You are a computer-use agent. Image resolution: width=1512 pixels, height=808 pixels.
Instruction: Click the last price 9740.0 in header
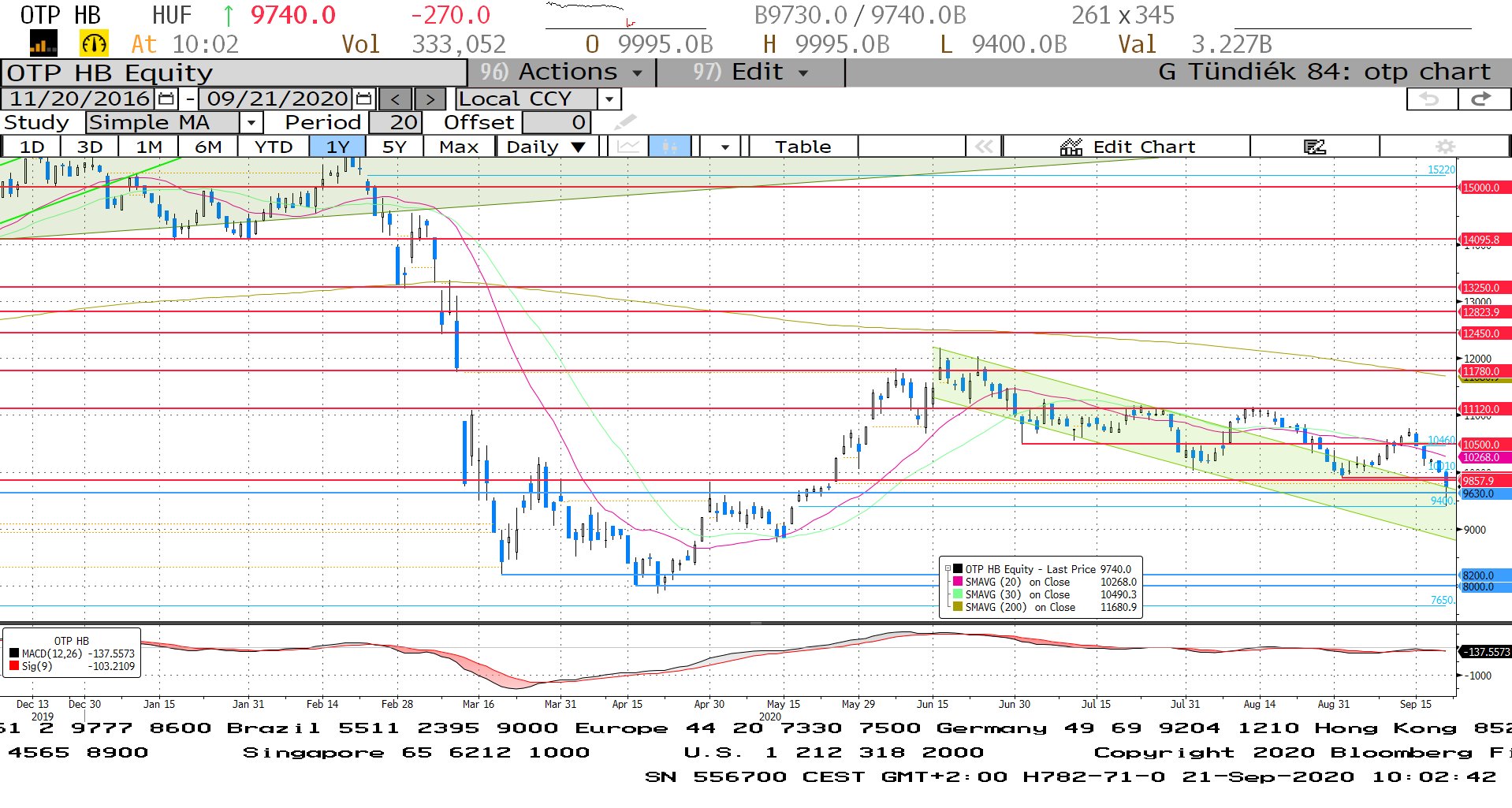[292, 15]
